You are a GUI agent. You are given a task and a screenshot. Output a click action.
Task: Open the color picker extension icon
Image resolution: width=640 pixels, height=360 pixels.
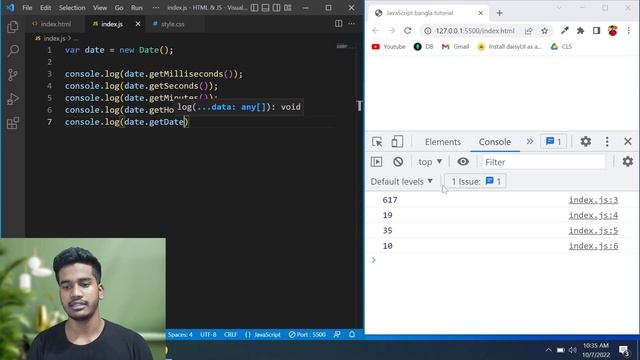pos(565,31)
